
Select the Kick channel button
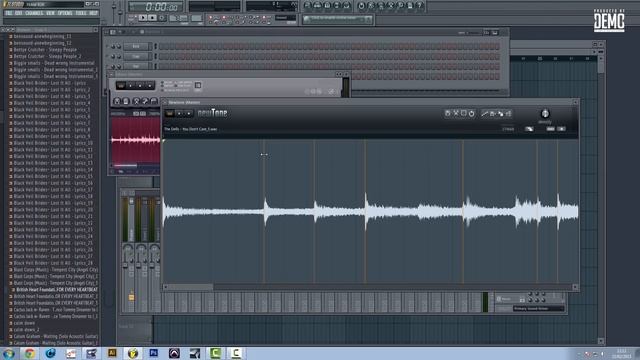tap(136, 47)
